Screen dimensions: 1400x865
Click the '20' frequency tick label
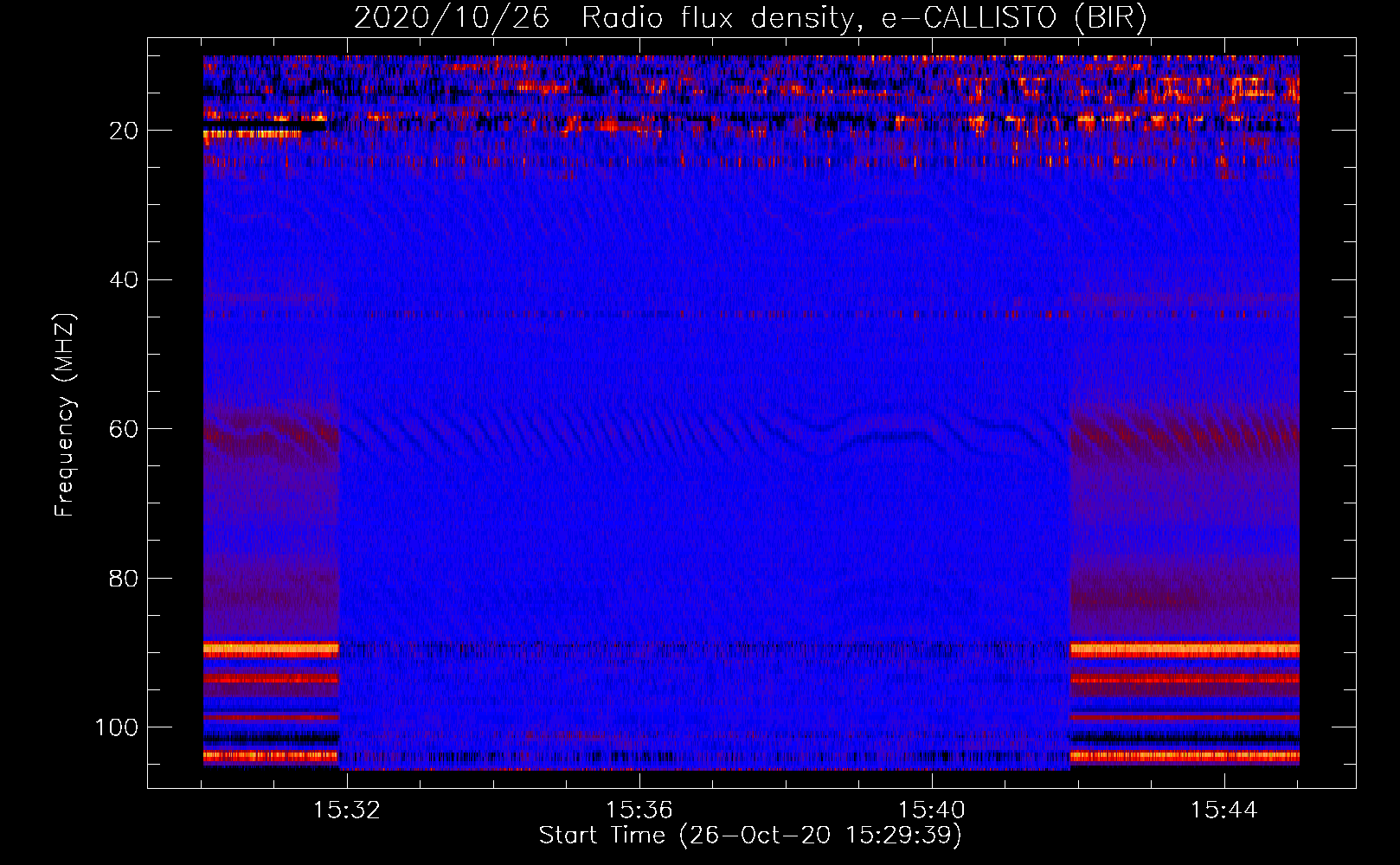[x=123, y=131]
